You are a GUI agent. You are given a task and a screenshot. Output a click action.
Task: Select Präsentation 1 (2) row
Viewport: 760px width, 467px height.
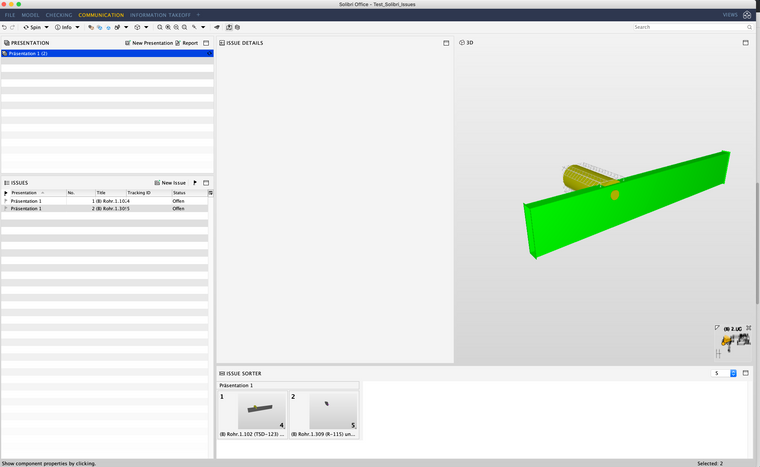pyautogui.click(x=107, y=53)
